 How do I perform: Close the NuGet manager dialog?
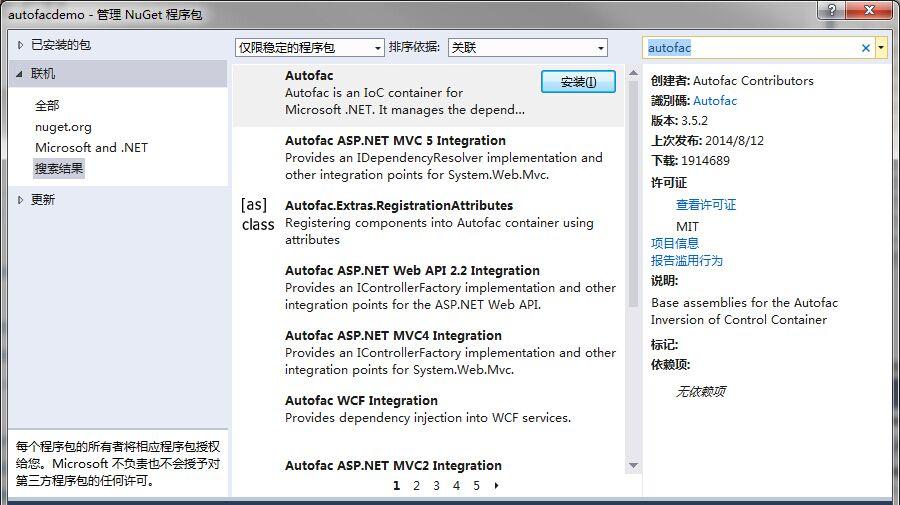[869, 10]
